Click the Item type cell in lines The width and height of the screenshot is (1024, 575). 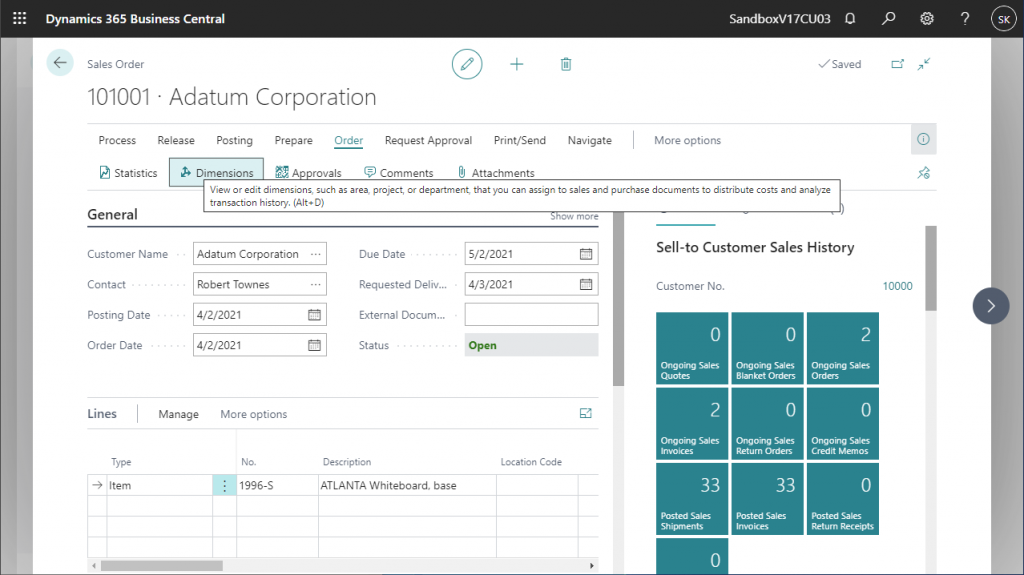[159, 485]
